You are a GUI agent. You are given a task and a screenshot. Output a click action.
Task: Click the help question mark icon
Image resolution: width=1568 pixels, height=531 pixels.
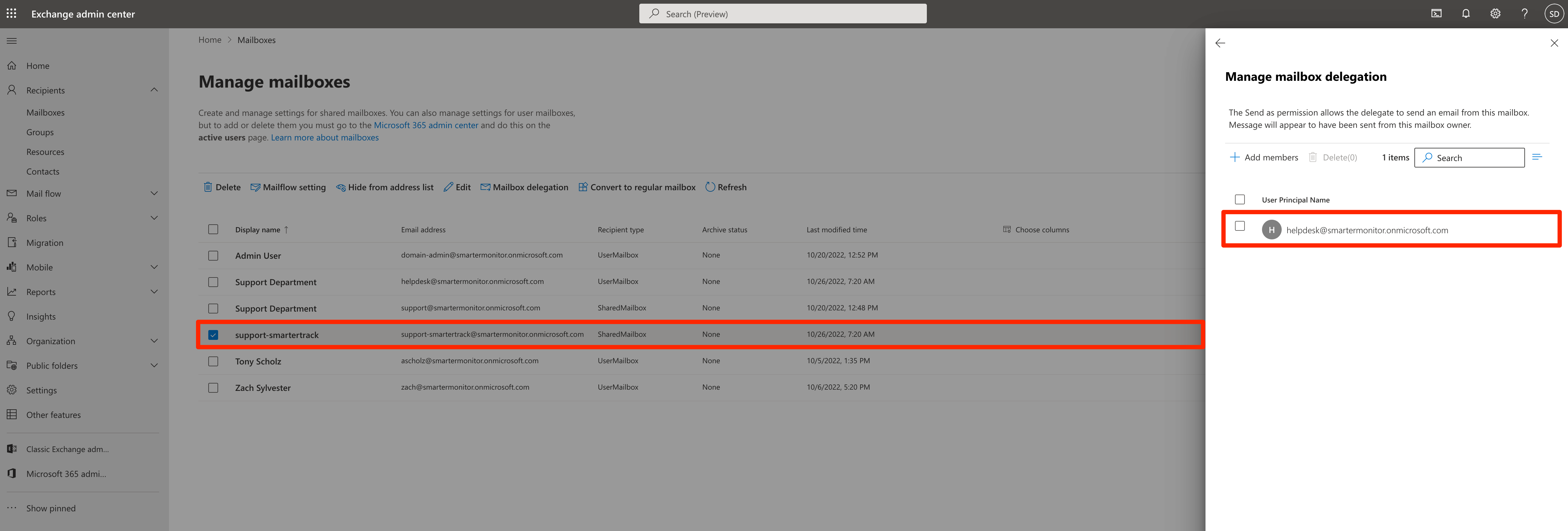(1524, 14)
